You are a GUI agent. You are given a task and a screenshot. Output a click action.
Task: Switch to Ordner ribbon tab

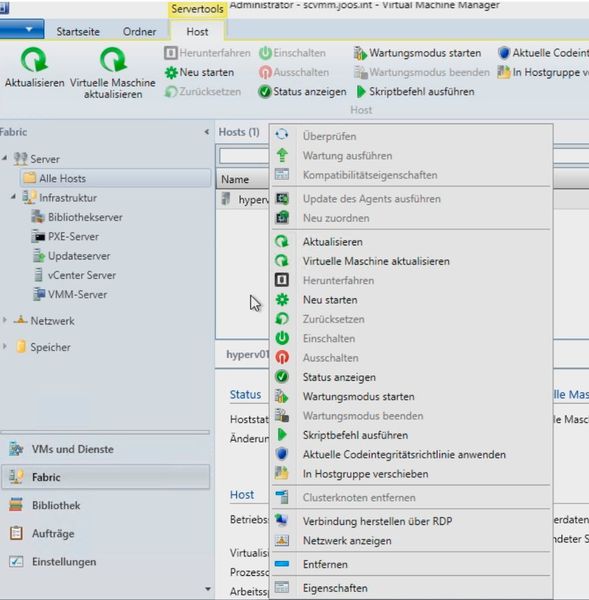point(139,31)
